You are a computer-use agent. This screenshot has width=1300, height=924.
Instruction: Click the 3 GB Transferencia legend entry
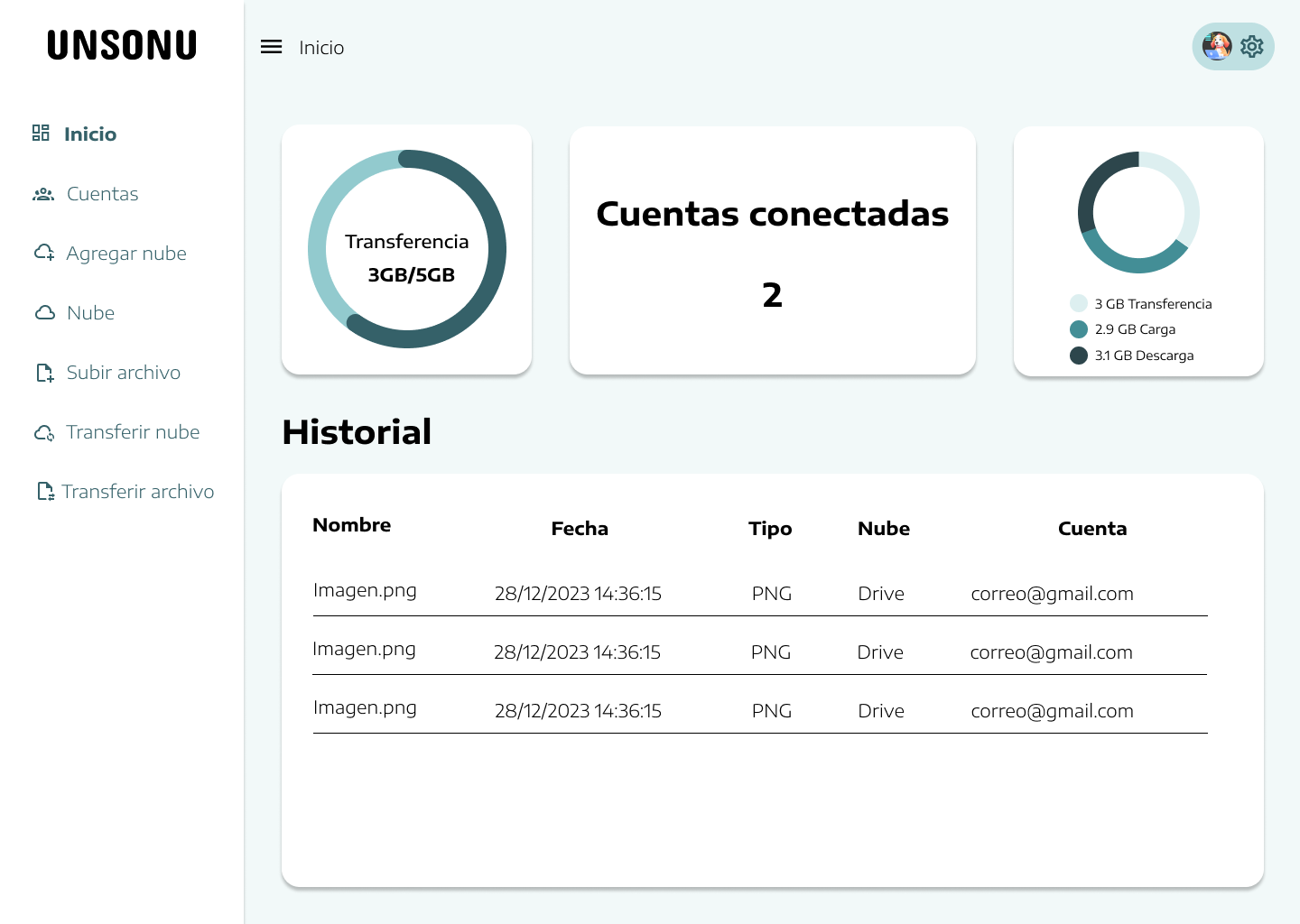(1140, 303)
